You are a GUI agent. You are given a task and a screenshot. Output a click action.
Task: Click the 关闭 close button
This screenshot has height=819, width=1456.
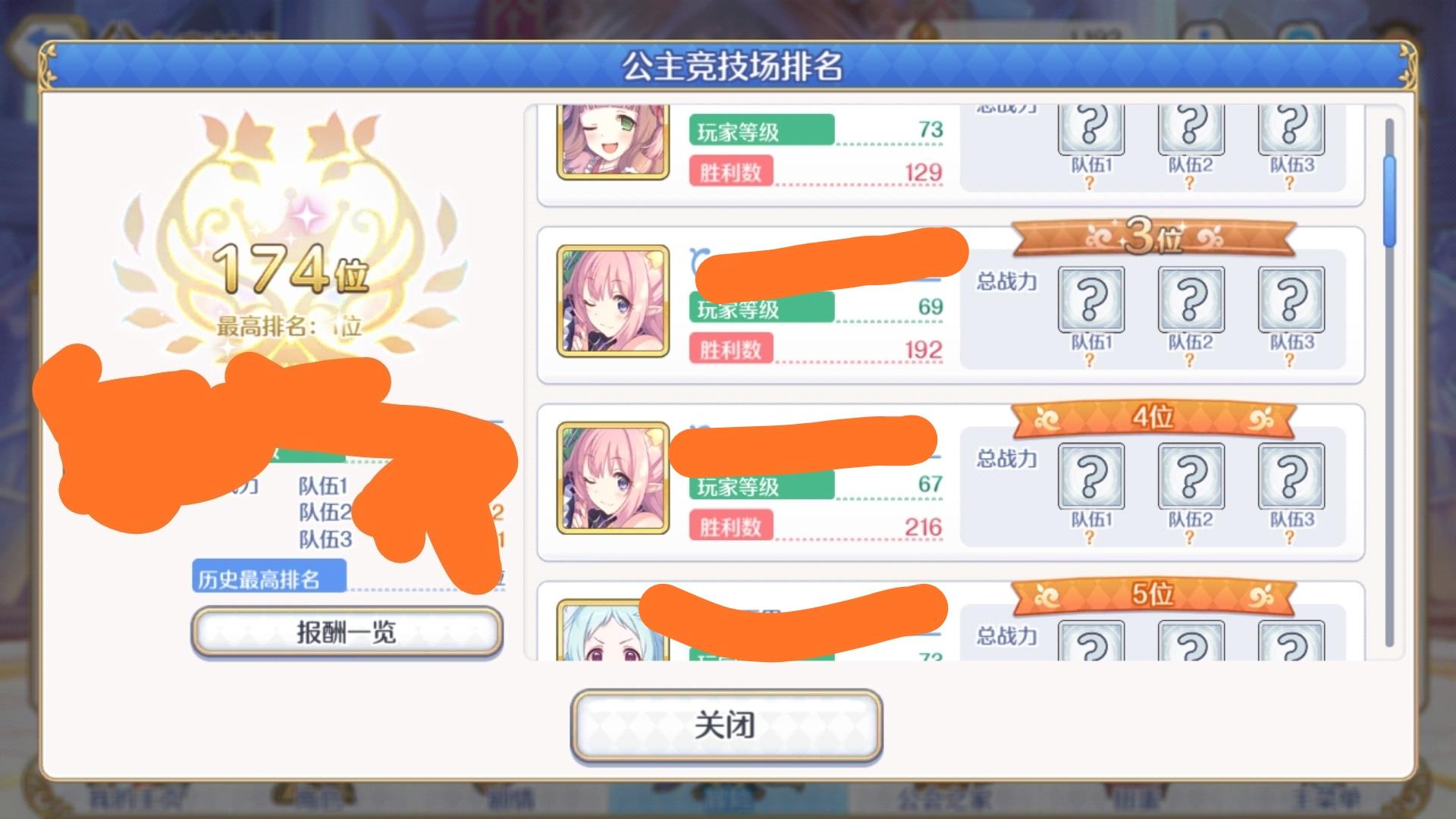click(726, 725)
